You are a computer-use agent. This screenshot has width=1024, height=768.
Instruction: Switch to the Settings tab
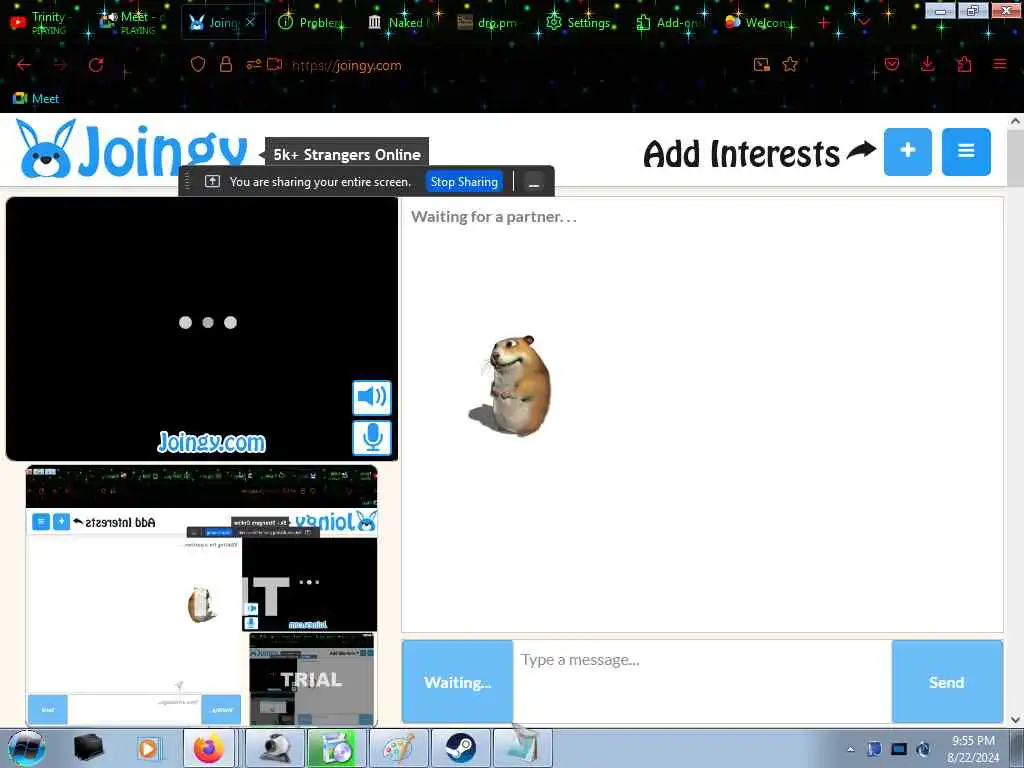coord(579,22)
